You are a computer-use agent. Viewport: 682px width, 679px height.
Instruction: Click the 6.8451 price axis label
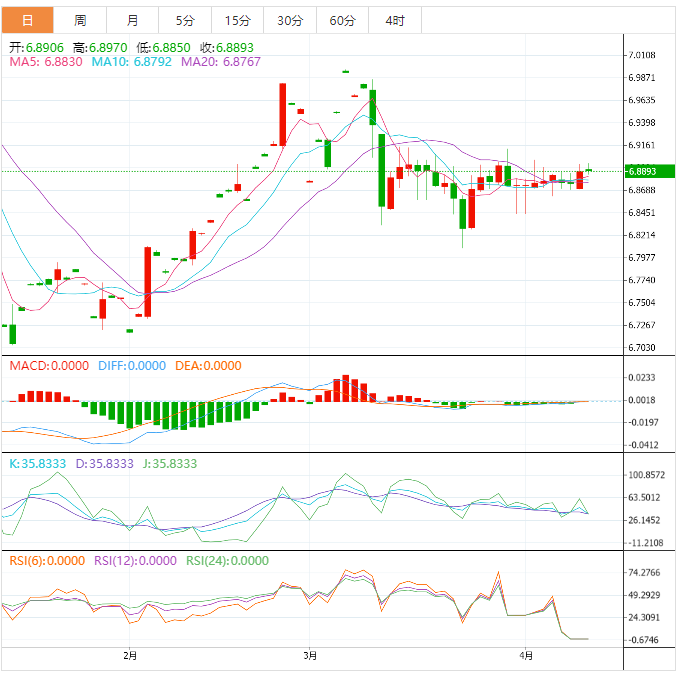coord(642,213)
